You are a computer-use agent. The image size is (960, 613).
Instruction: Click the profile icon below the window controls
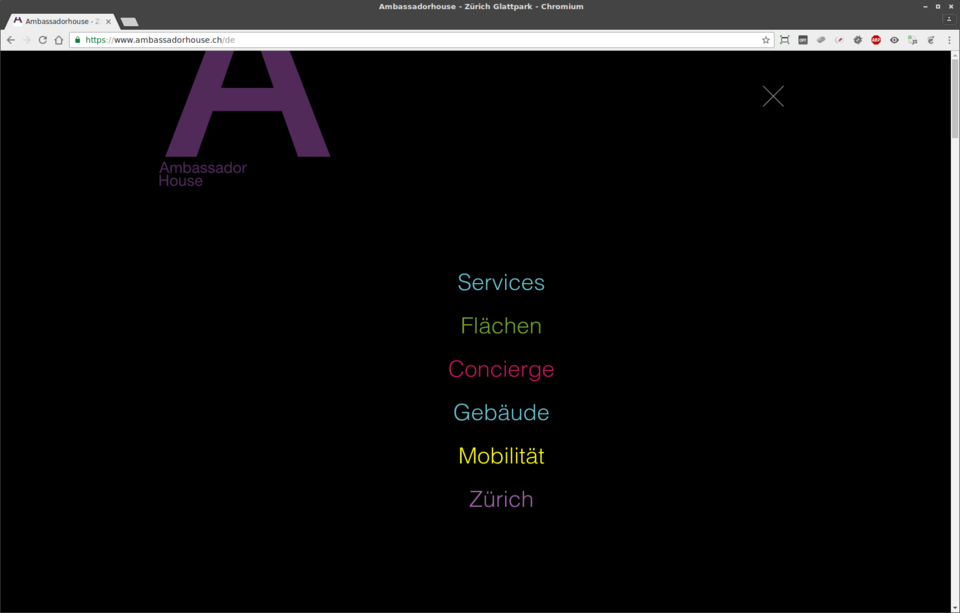(949, 19)
